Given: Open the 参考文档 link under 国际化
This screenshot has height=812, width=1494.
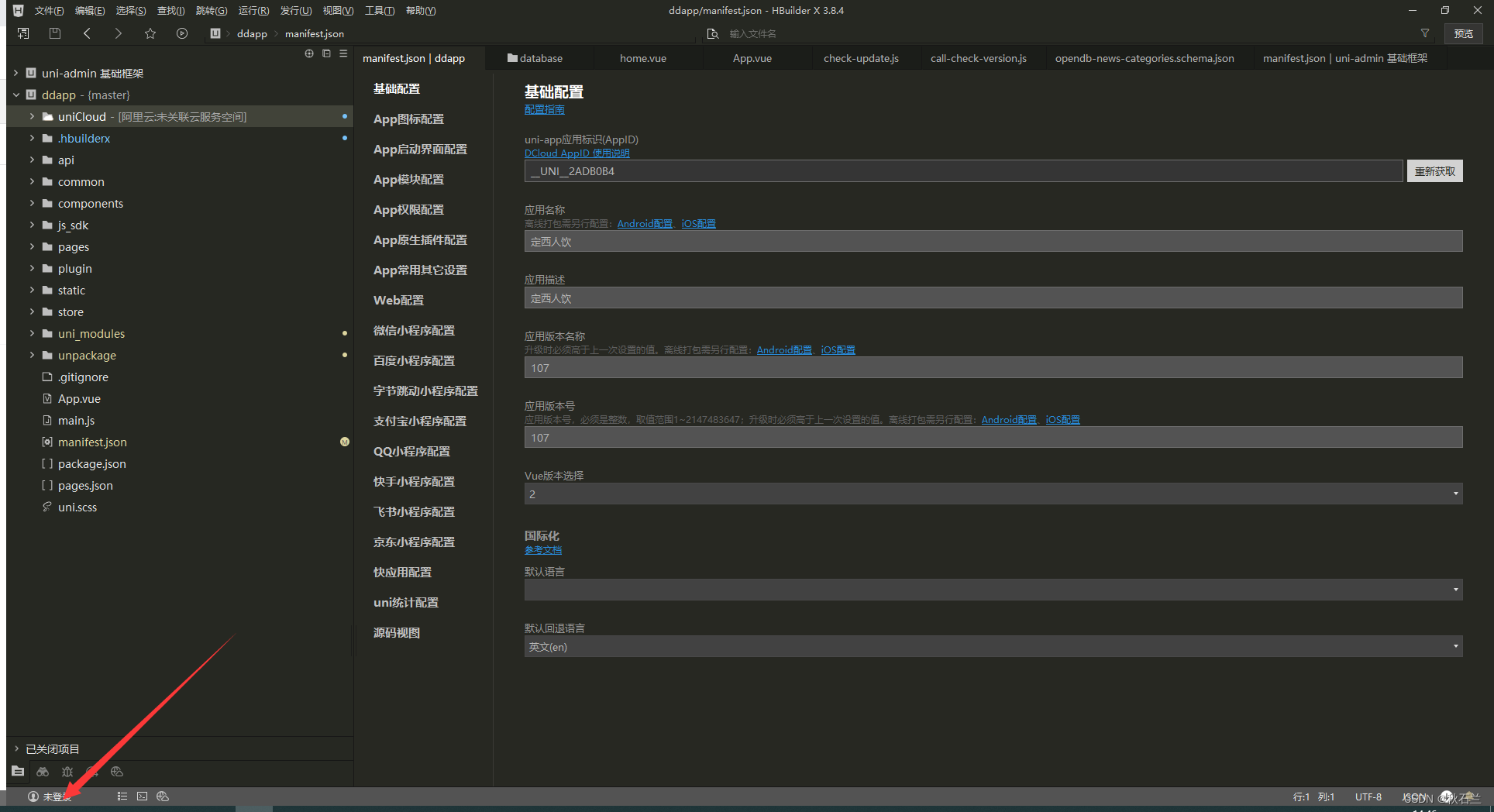Looking at the screenshot, I should pos(543,550).
